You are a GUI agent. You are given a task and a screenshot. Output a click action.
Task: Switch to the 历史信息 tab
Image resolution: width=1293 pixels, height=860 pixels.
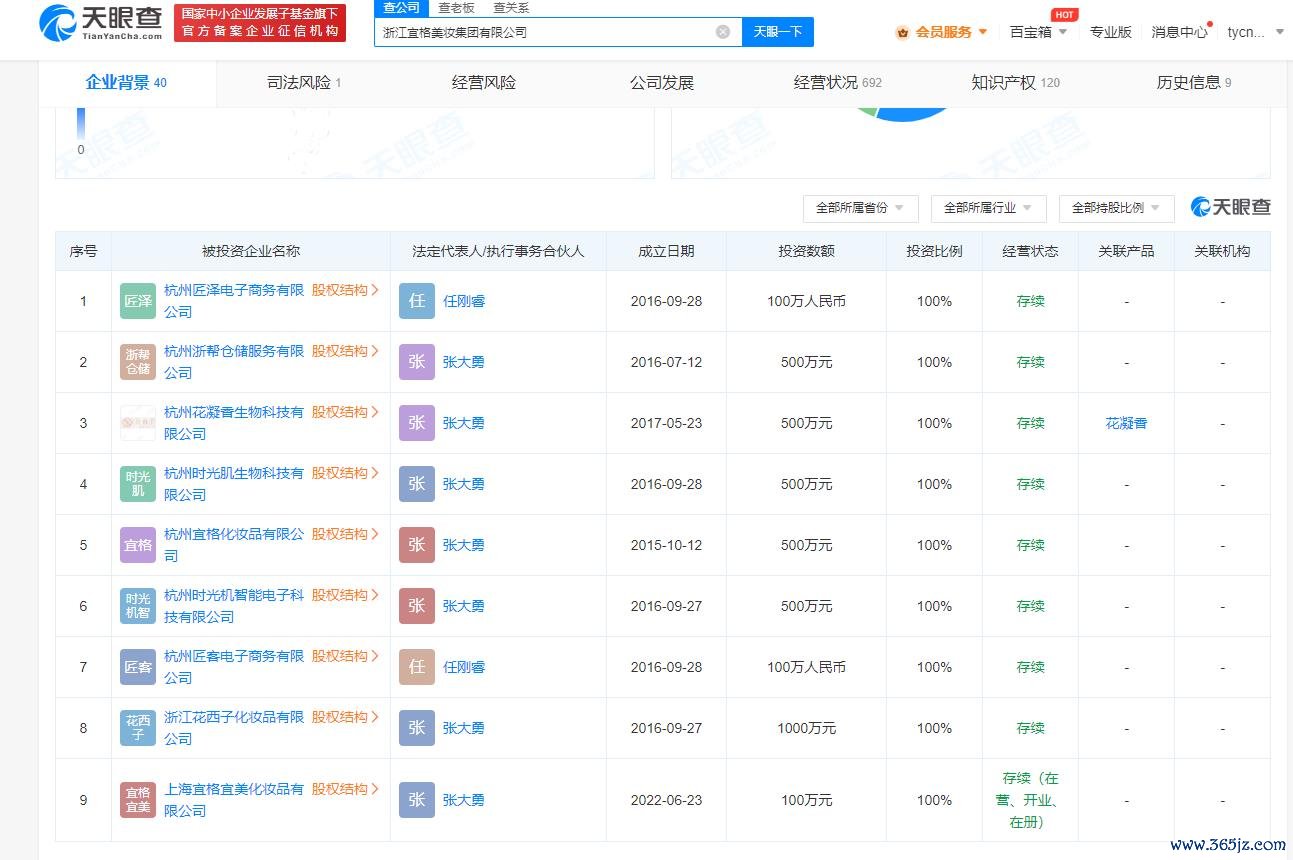click(1194, 83)
